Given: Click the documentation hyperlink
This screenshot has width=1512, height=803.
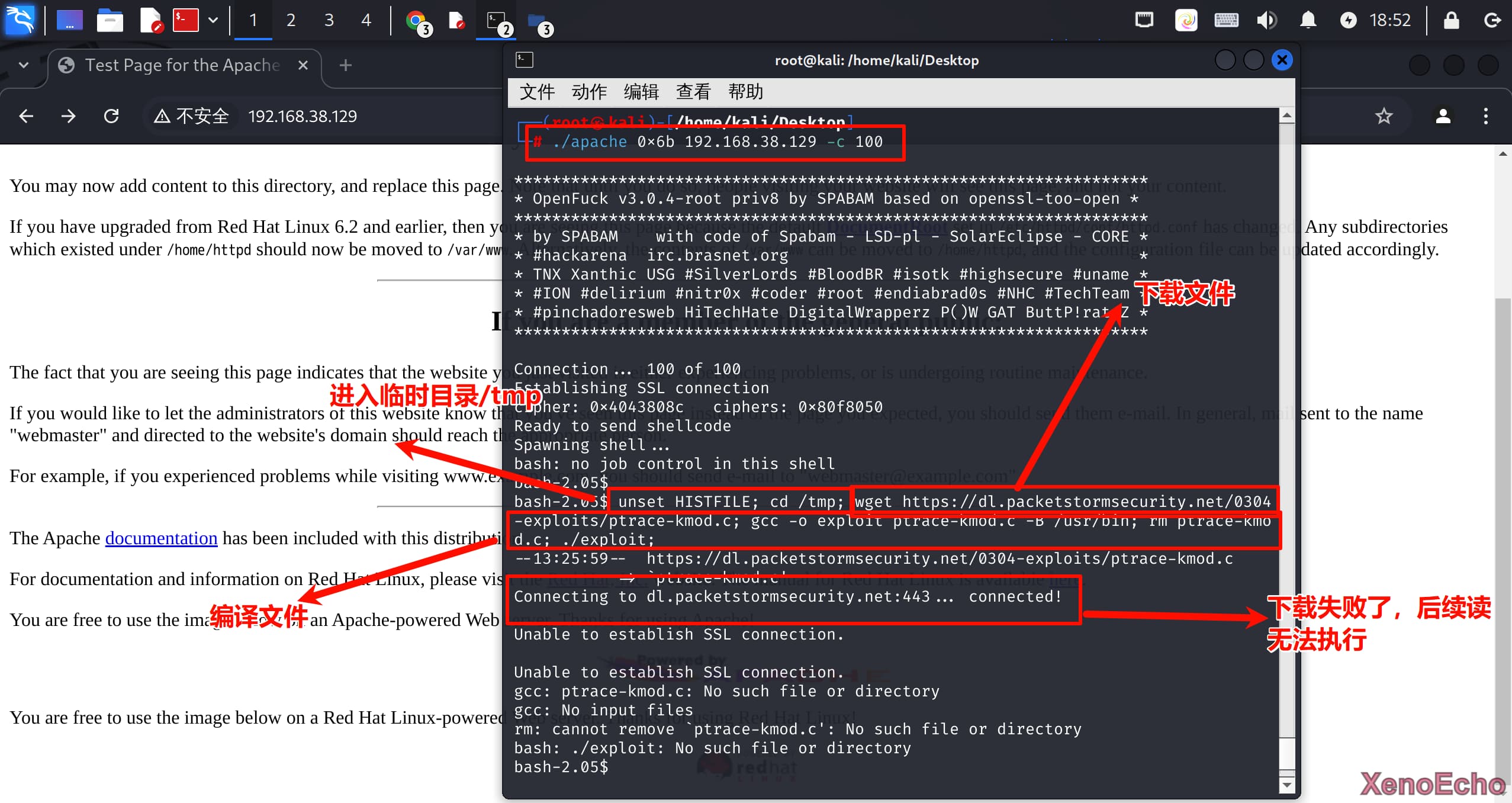Looking at the screenshot, I should pos(161,538).
